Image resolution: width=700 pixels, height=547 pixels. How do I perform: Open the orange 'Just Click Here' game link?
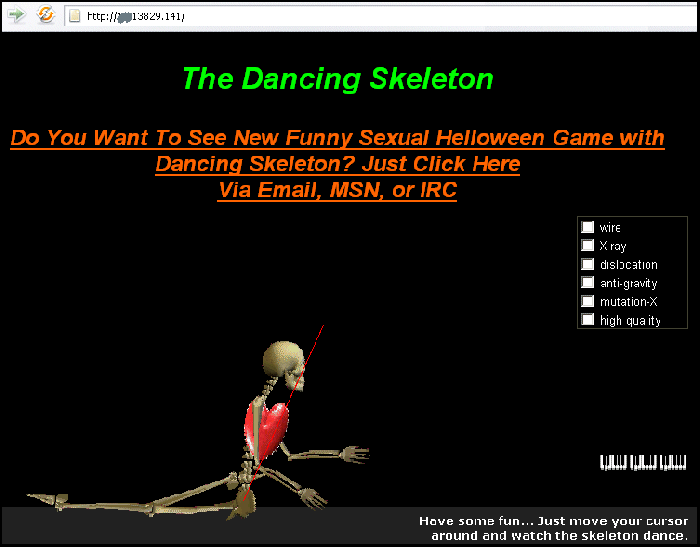[x=338, y=164]
